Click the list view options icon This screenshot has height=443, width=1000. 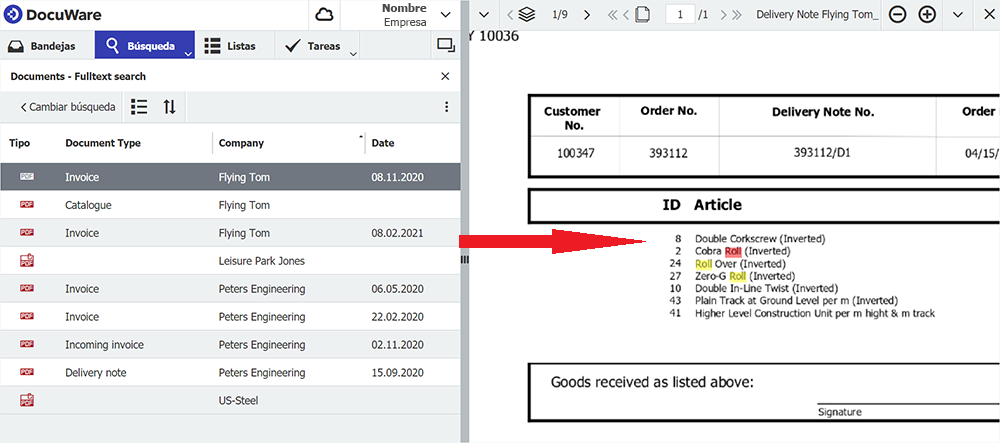139,107
